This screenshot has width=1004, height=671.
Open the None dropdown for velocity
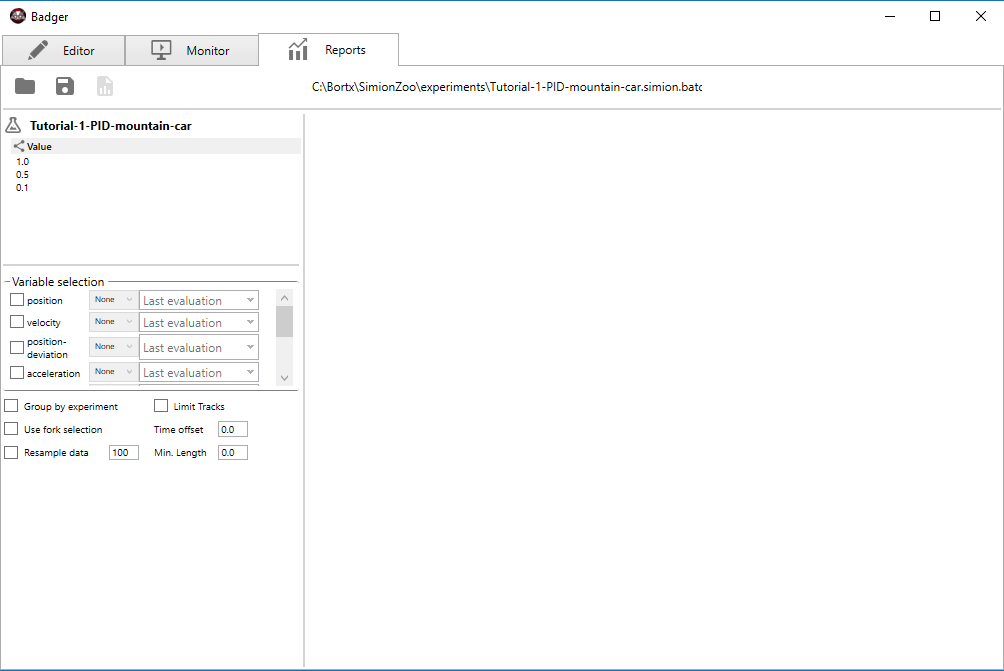pyautogui.click(x=113, y=321)
